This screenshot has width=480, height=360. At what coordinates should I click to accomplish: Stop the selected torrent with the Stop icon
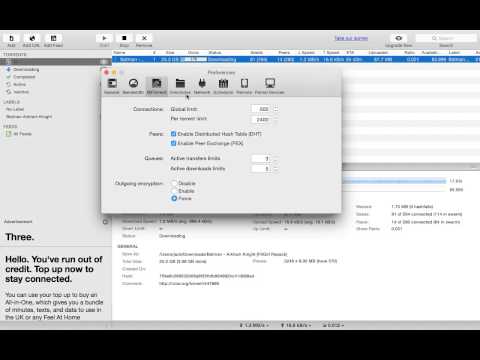pos(124,38)
